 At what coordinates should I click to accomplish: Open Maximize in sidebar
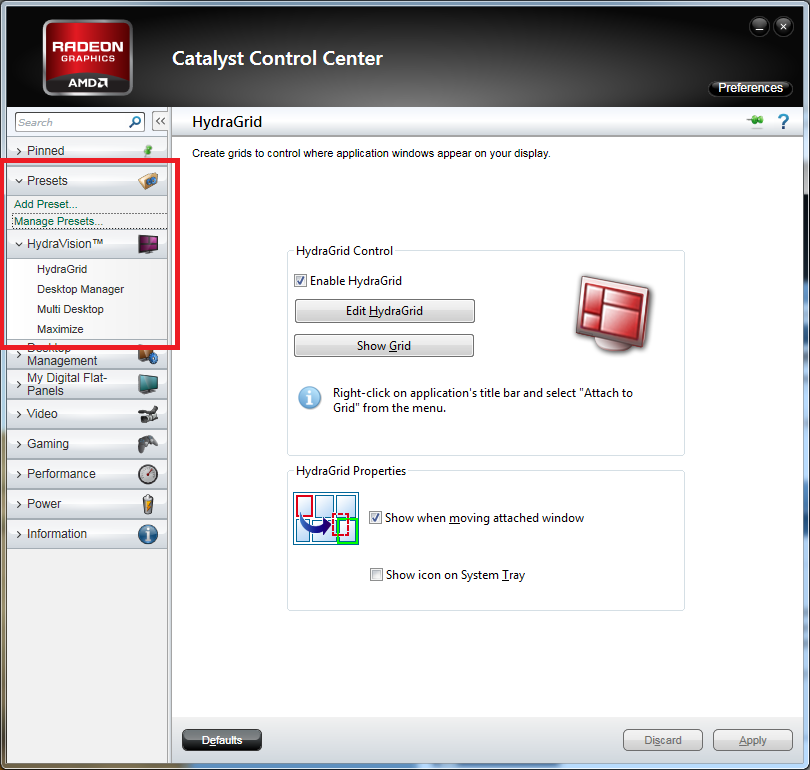tap(60, 329)
